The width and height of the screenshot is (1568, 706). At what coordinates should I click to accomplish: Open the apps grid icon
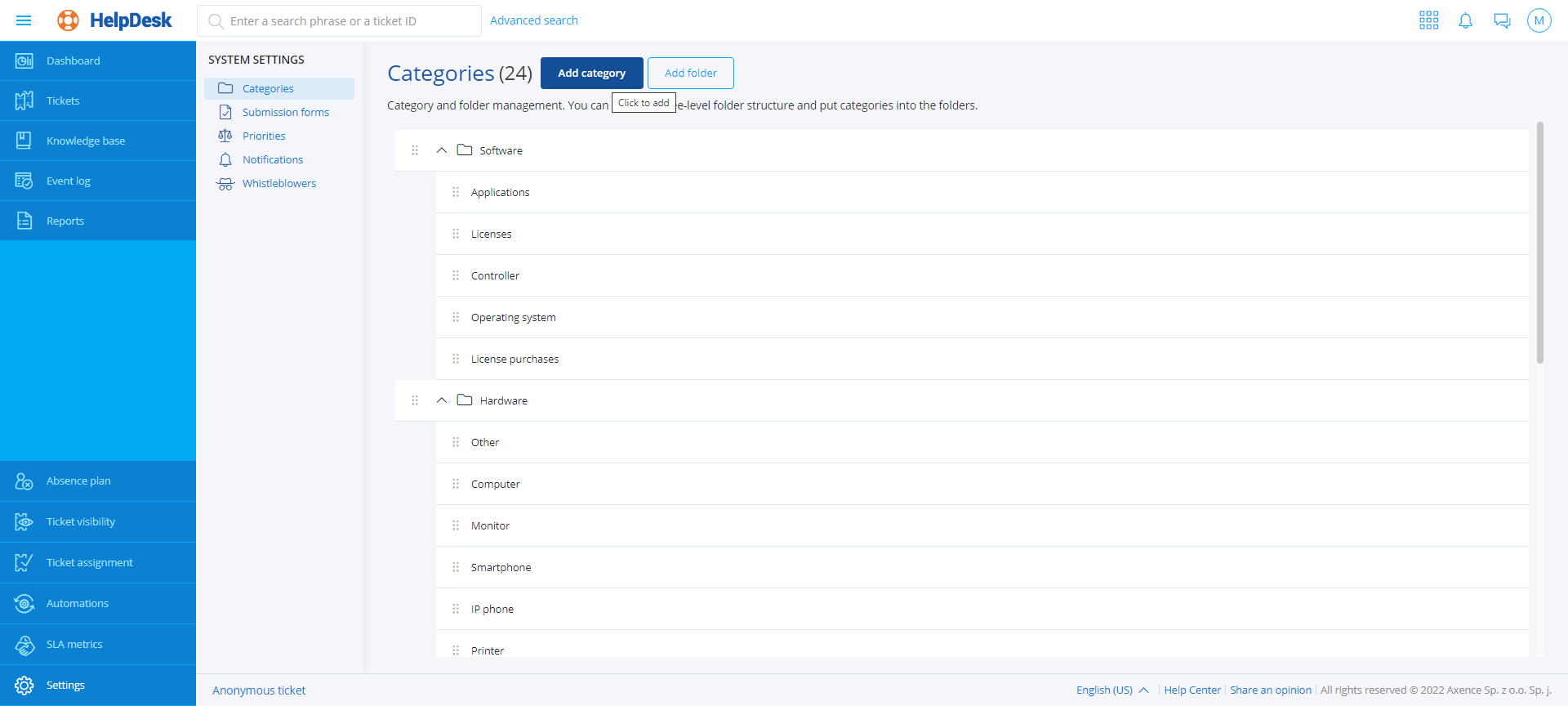tap(1428, 20)
